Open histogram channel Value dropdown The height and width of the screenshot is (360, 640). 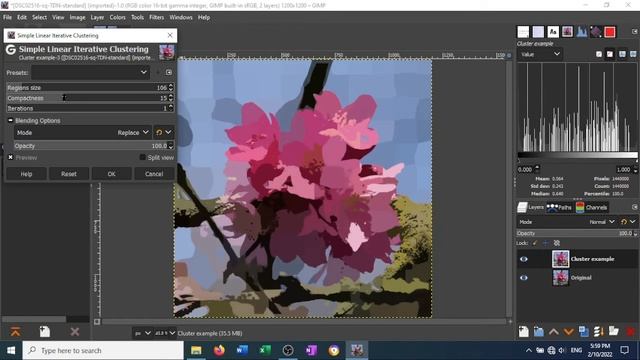point(540,54)
